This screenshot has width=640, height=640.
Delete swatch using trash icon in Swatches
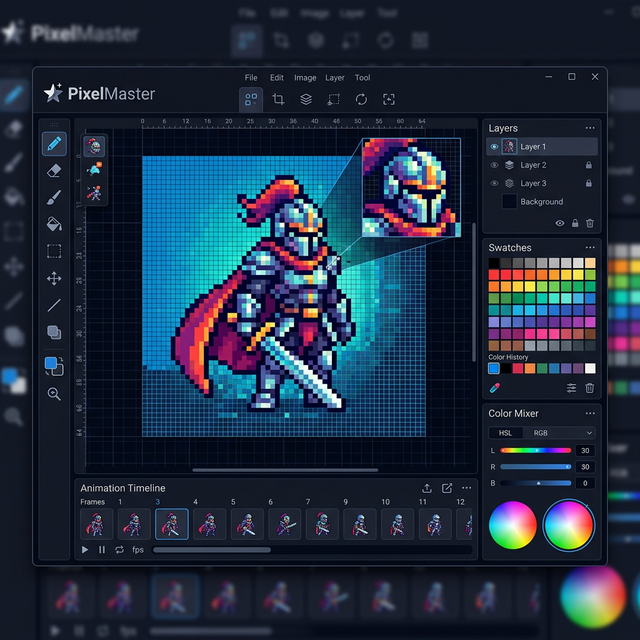(590, 388)
